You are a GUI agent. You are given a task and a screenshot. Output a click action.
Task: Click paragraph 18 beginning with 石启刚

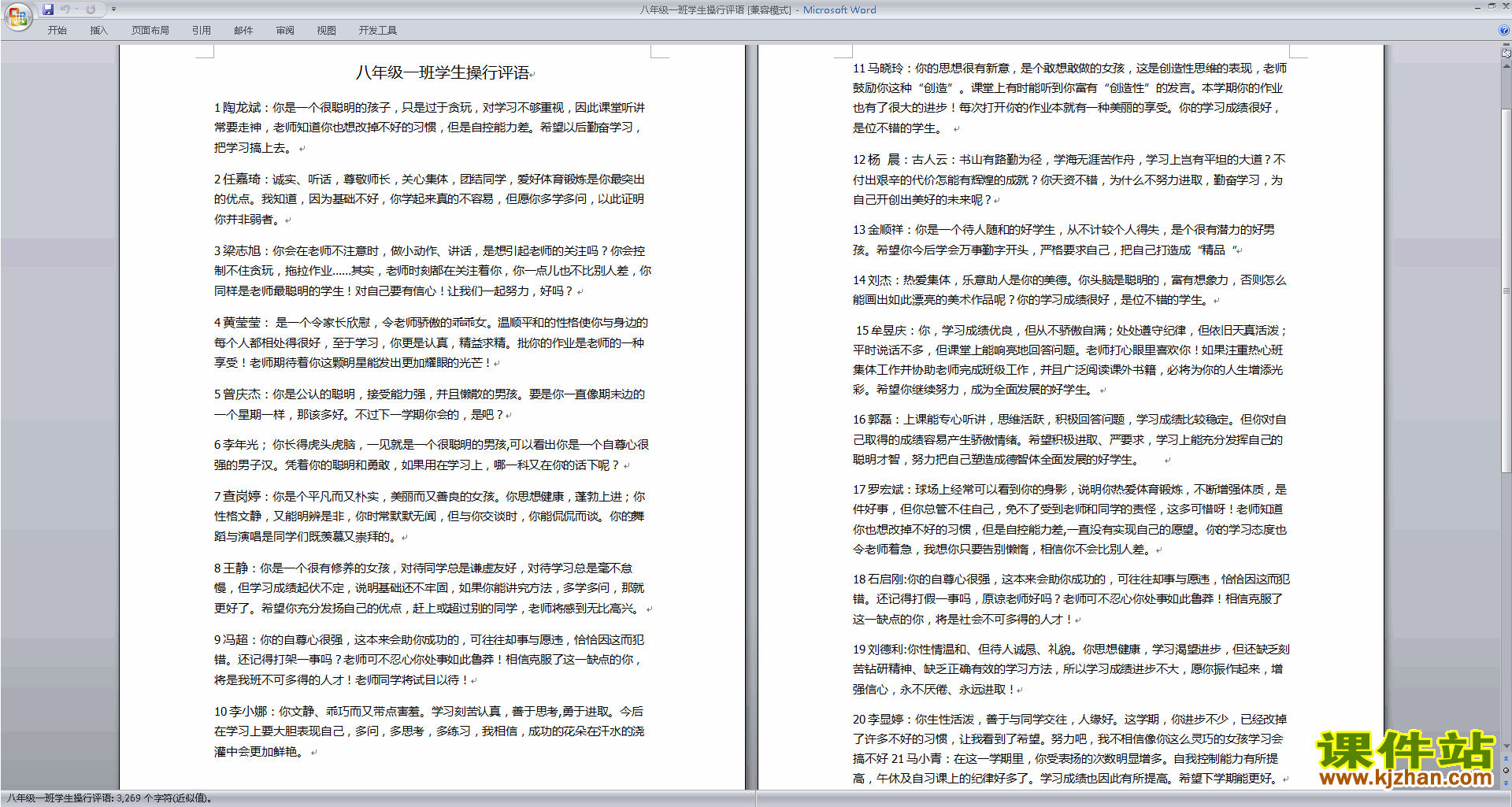click(x=1071, y=599)
